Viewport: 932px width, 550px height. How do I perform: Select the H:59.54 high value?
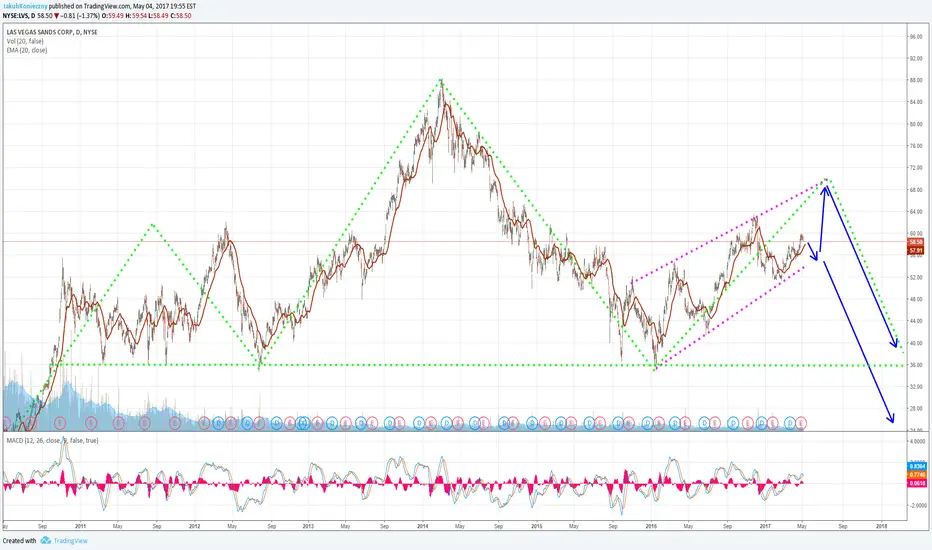click(x=137, y=15)
